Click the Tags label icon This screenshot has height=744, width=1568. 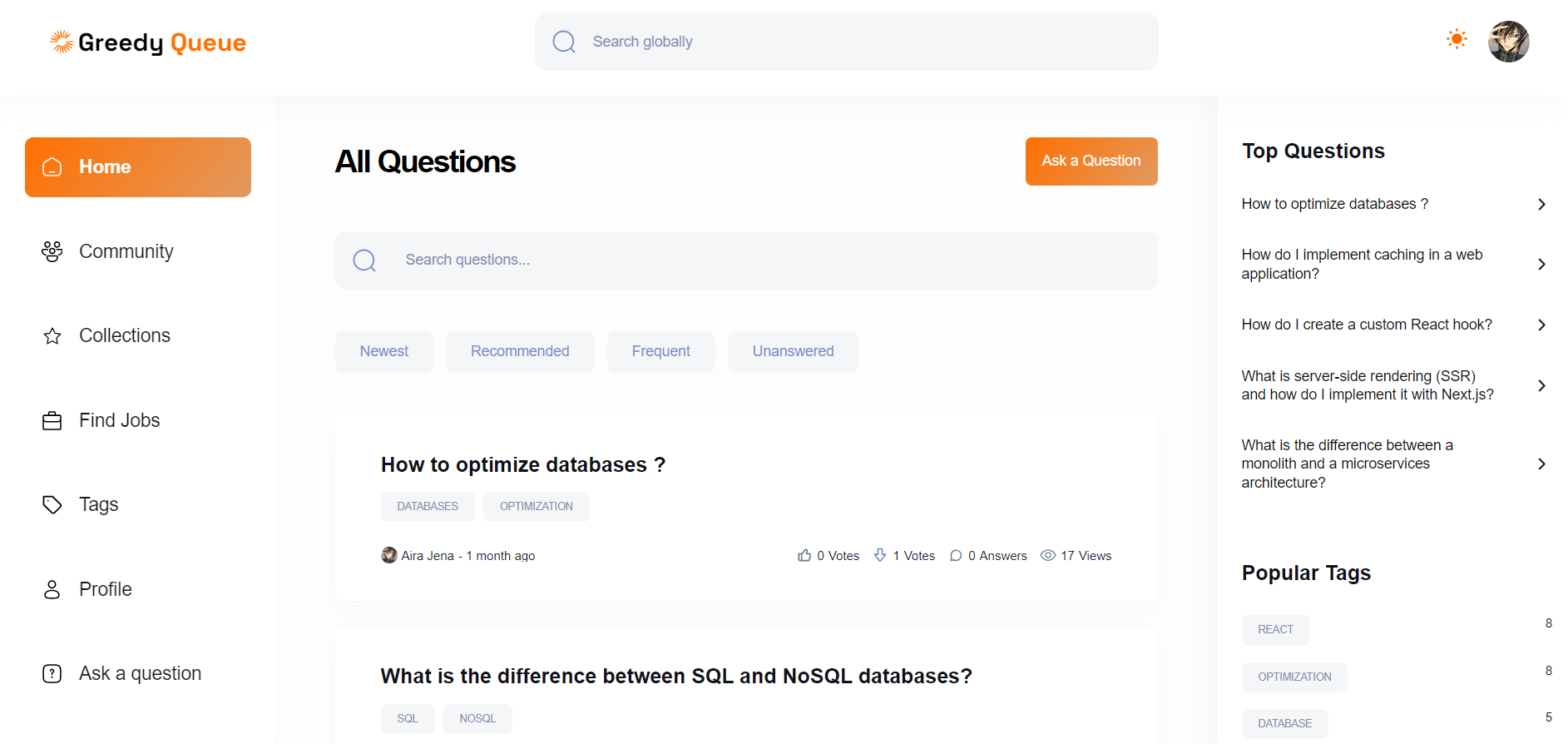(52, 505)
